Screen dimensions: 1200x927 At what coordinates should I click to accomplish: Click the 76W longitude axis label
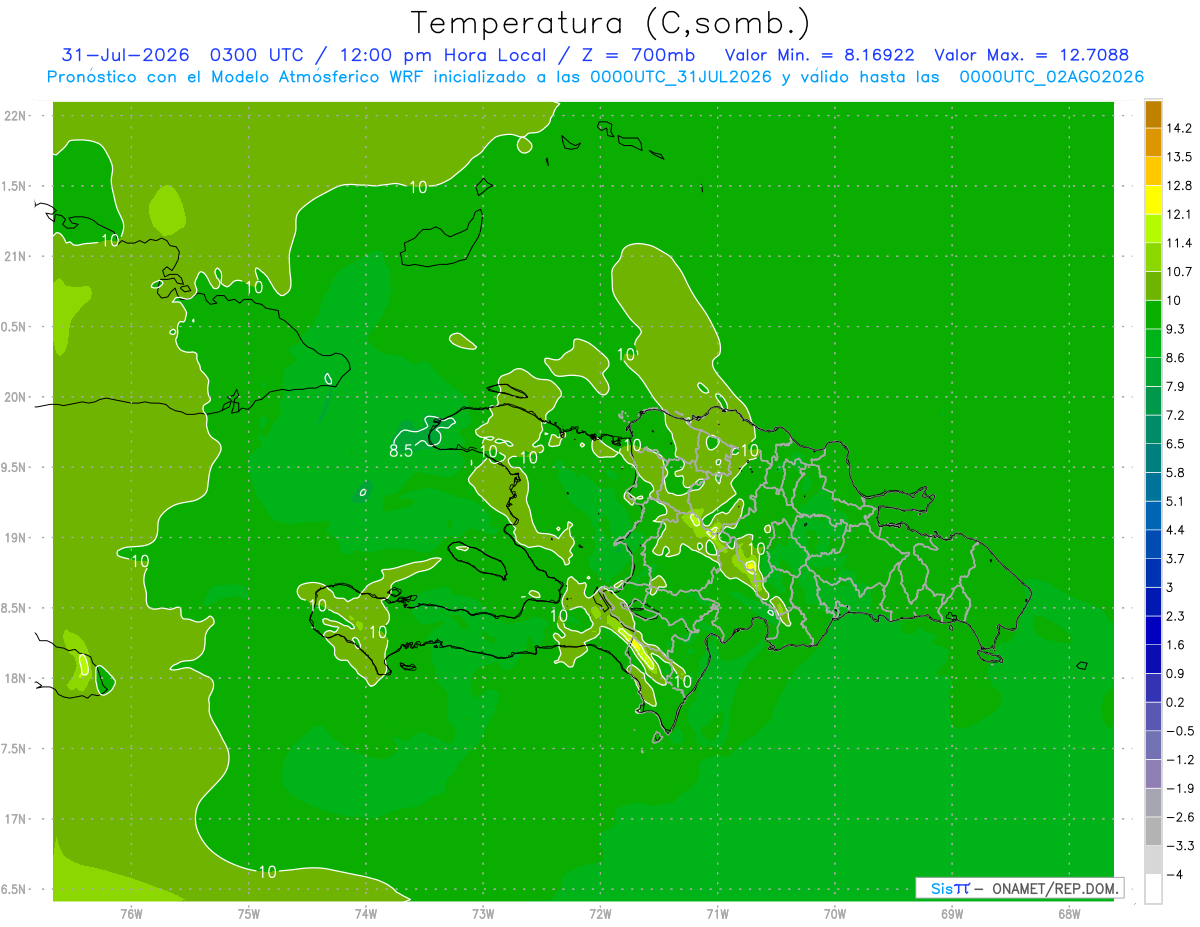click(131, 913)
